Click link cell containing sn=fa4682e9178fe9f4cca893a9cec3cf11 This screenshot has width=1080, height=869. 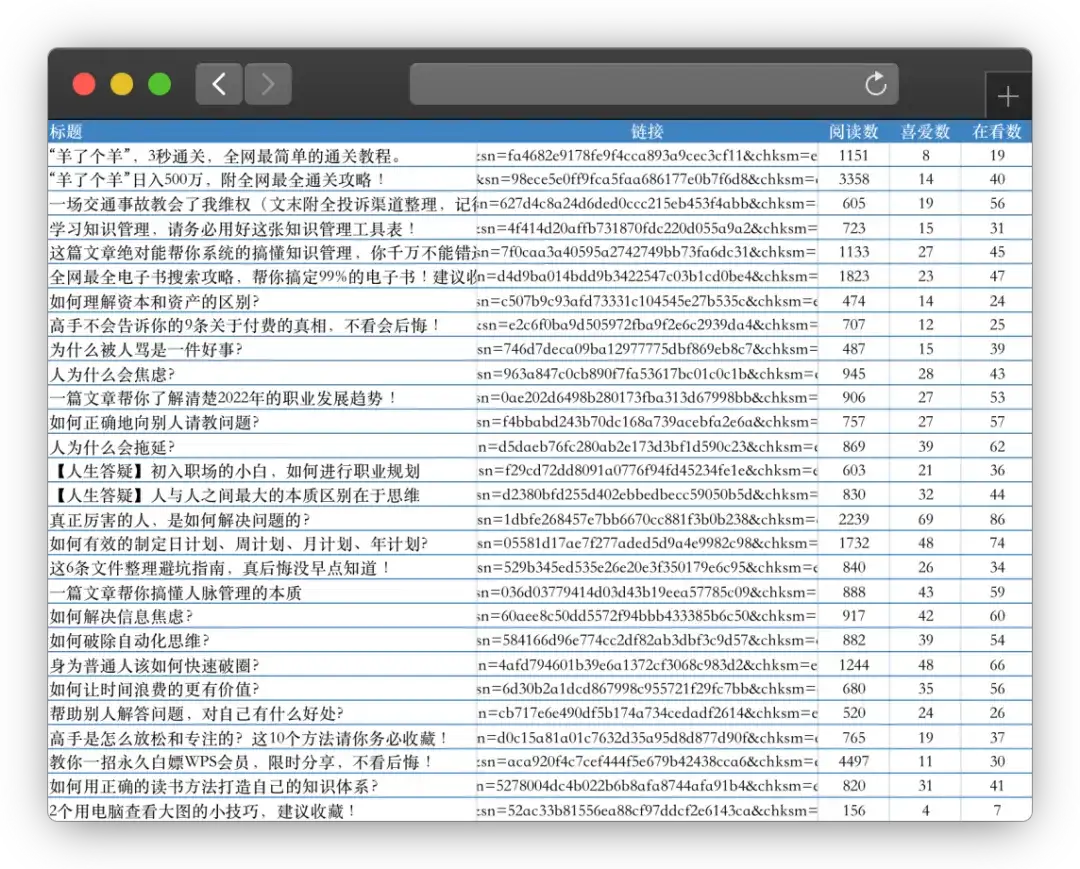647,156
